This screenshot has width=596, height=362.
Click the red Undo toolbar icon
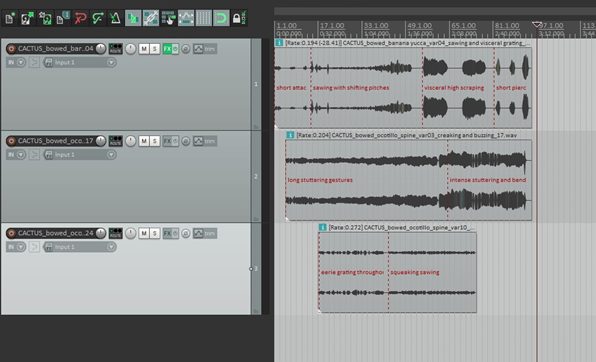tap(81, 18)
